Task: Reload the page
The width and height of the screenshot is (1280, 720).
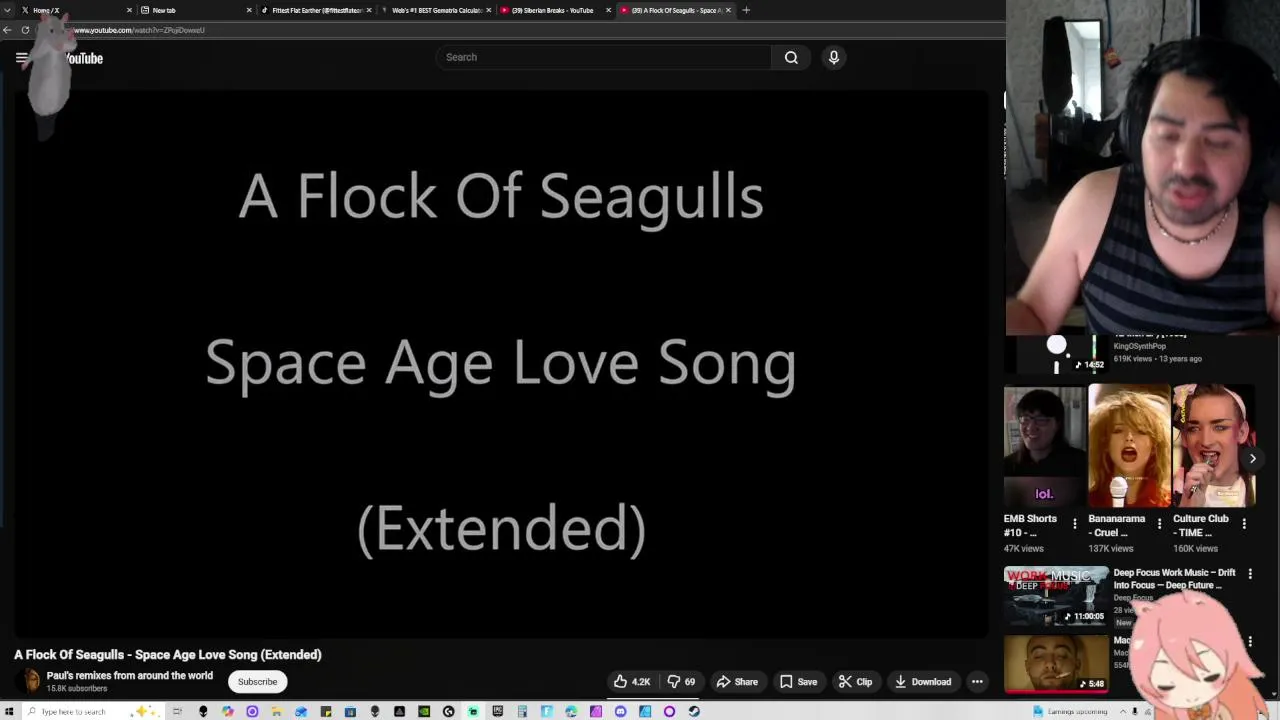Action: [25, 30]
